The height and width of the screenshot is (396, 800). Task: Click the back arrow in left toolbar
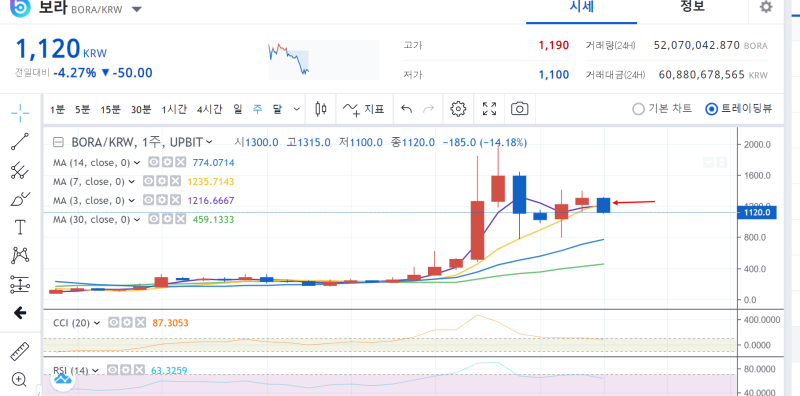20,313
